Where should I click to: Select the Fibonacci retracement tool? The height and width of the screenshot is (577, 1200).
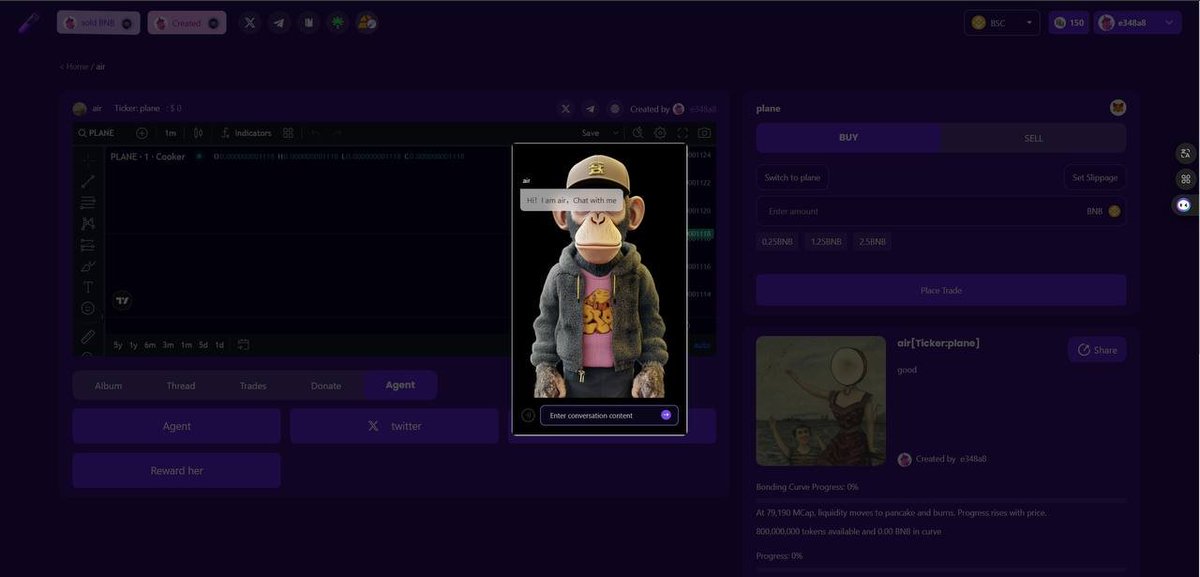click(88, 202)
